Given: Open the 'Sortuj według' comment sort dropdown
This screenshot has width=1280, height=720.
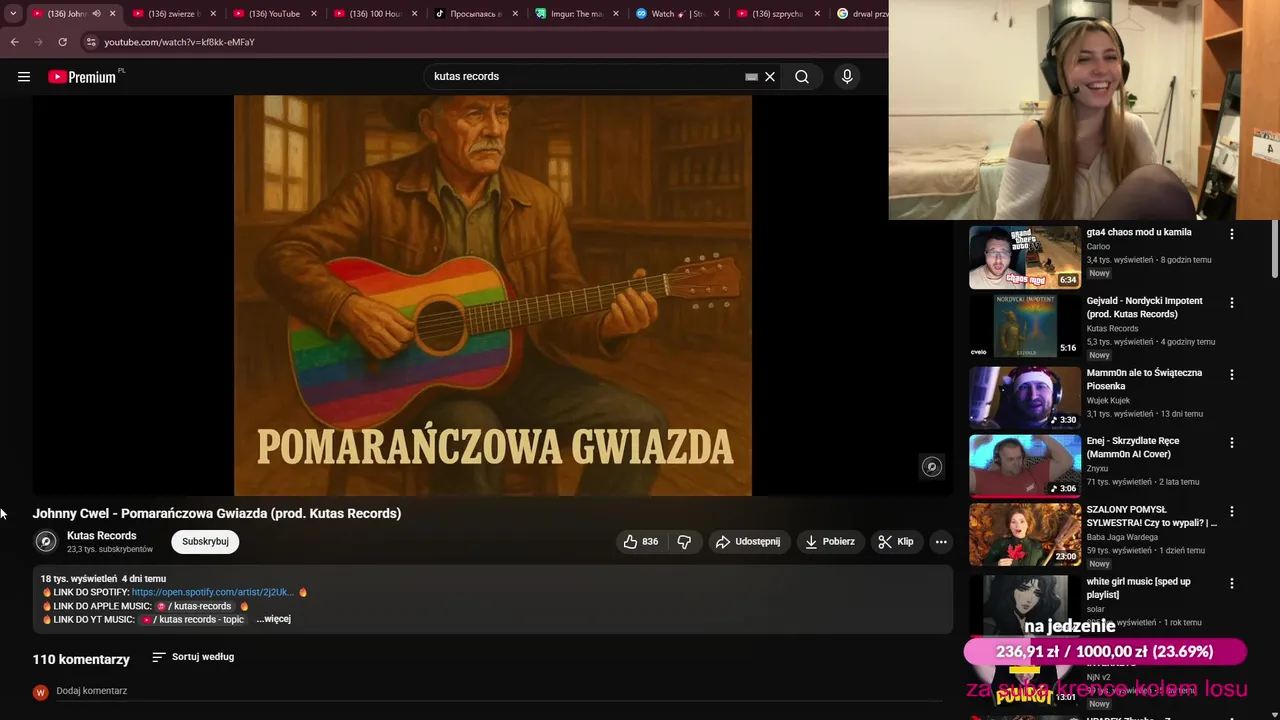Looking at the screenshot, I should point(193,657).
